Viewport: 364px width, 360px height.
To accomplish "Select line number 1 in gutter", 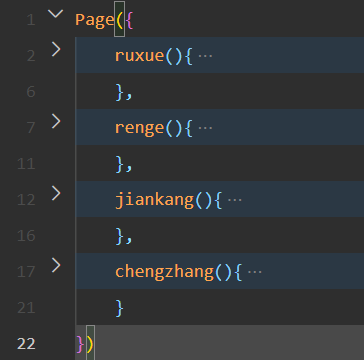I will coord(31,20).
